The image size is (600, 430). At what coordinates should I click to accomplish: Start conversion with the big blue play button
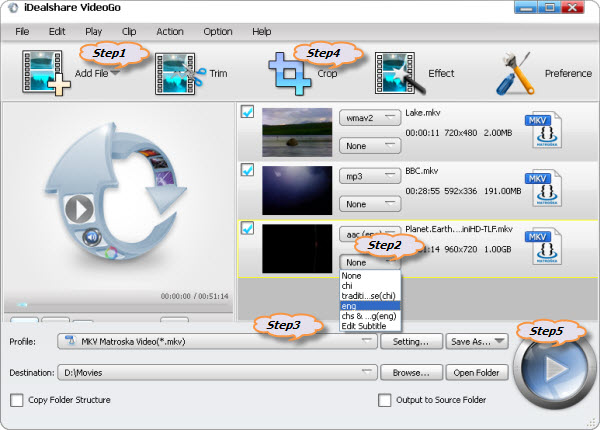[554, 369]
